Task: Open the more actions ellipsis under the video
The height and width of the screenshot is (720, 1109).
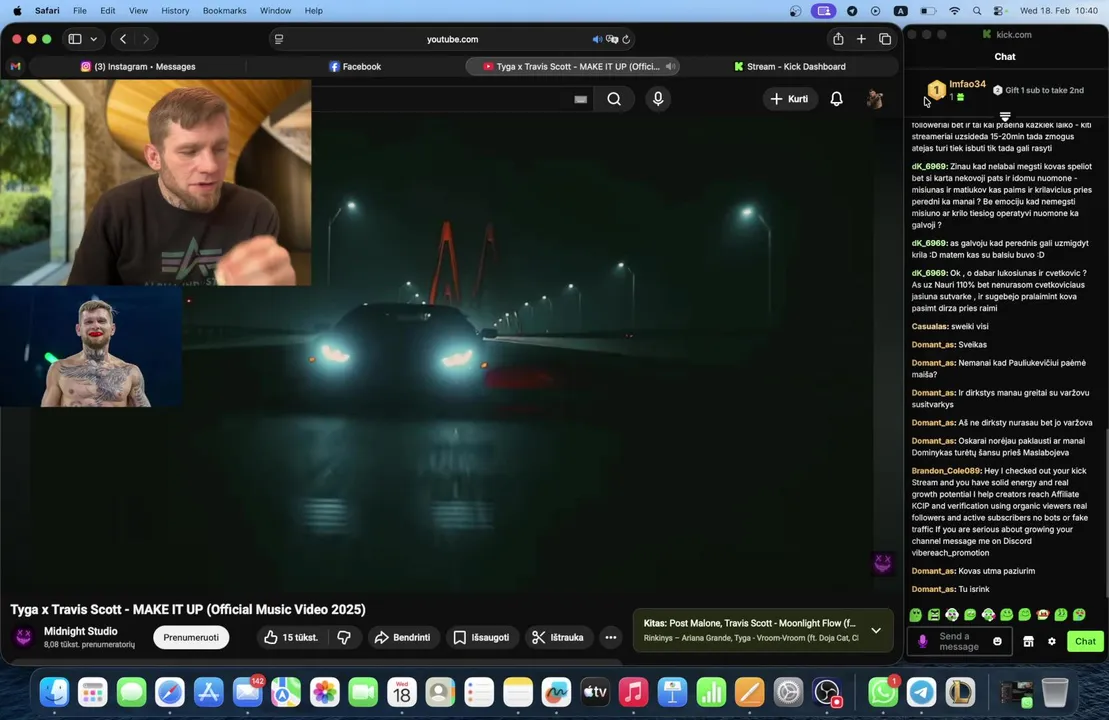Action: (x=610, y=637)
